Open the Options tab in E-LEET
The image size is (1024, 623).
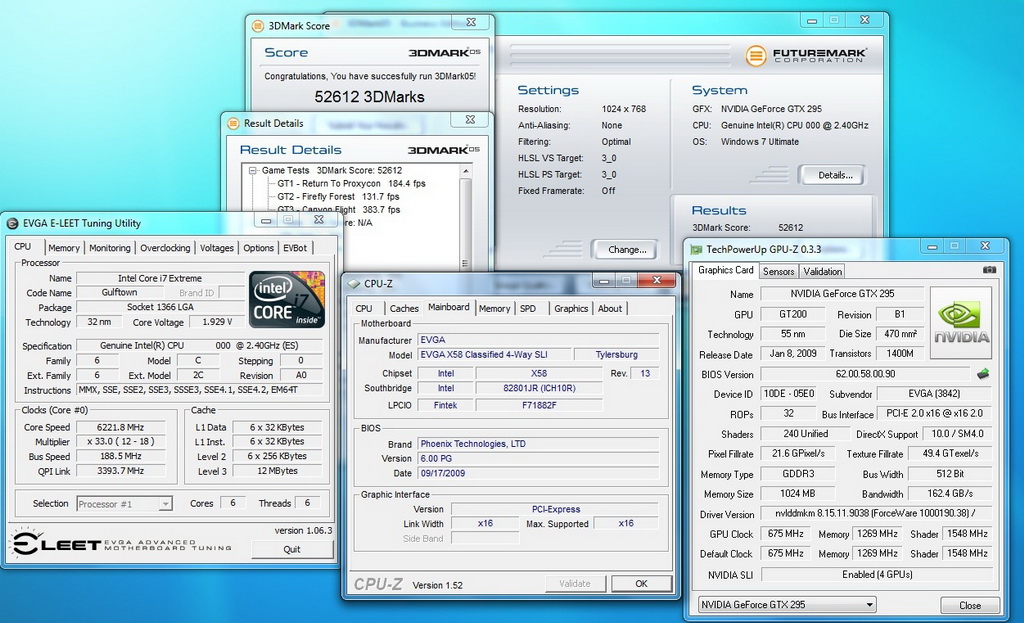(x=259, y=248)
